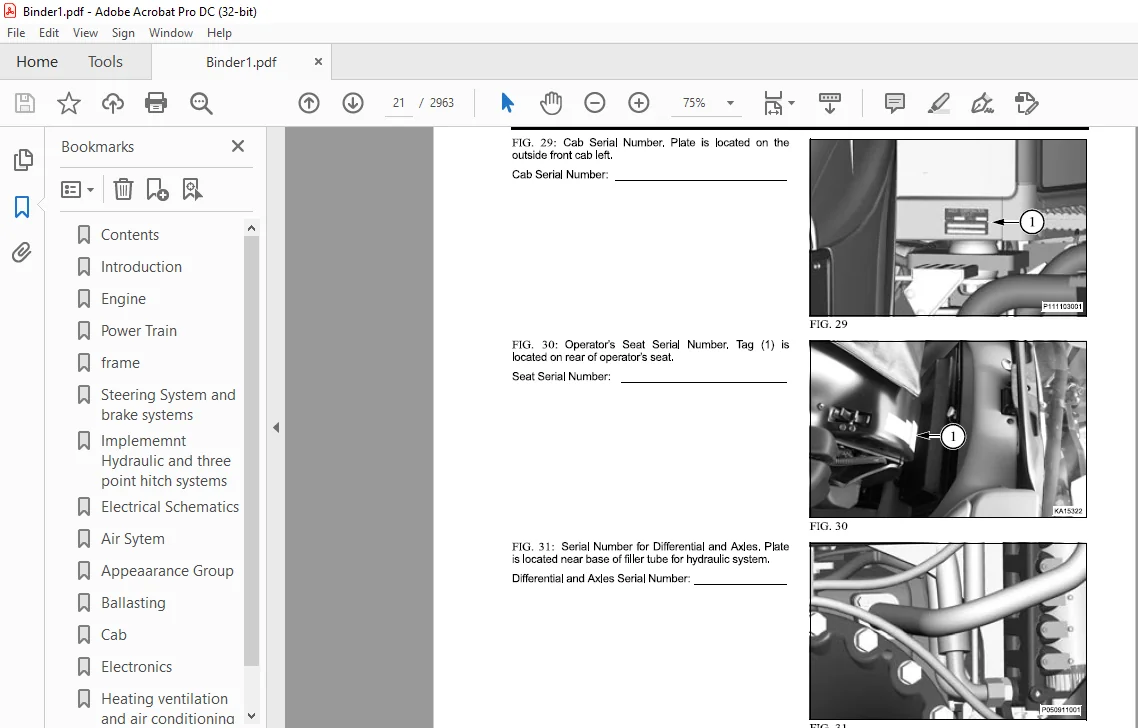Jump to Appeaarance Group bookmark
Screen dimensions: 1138x728
coord(167,570)
